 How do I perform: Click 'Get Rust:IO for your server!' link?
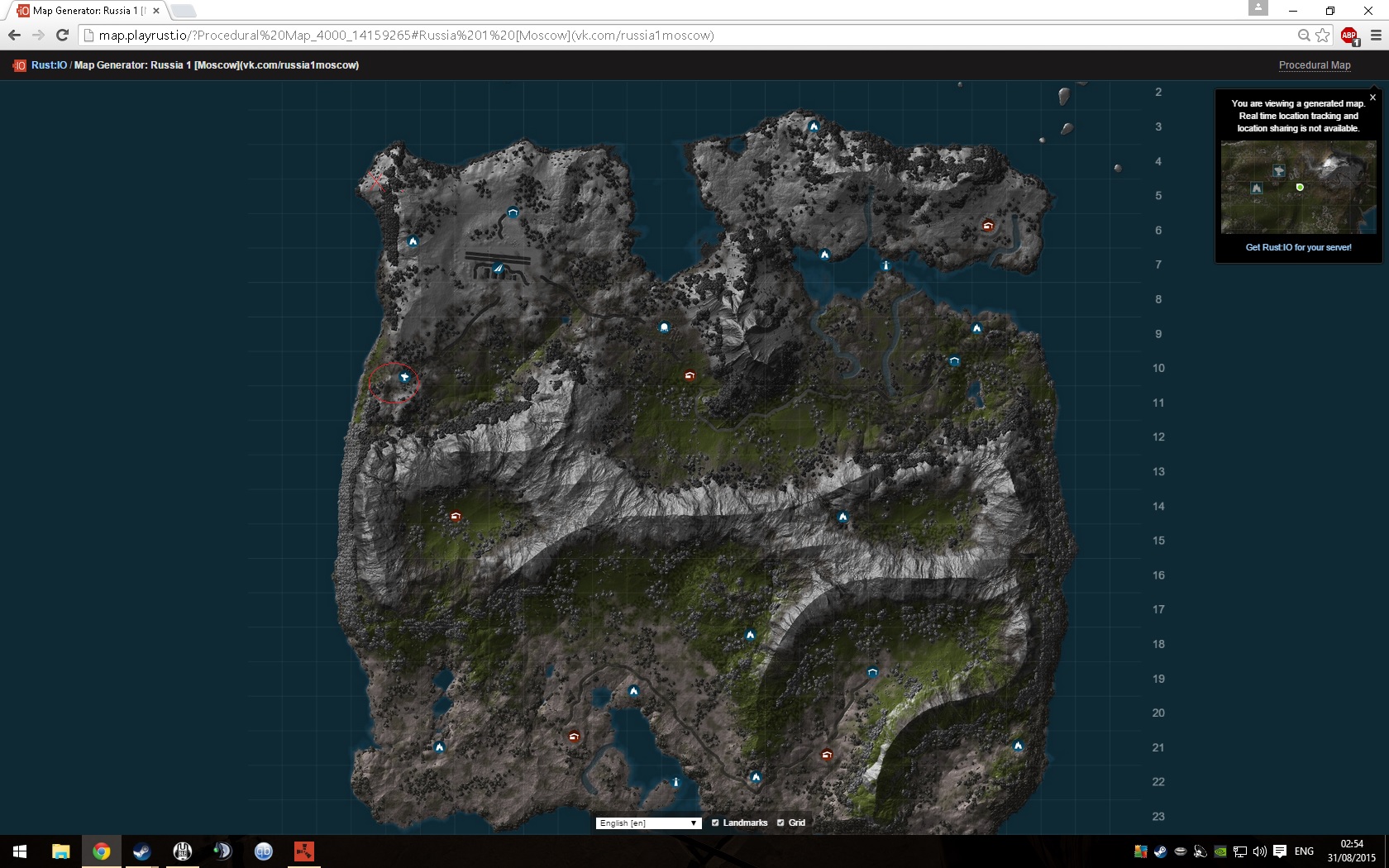point(1298,247)
